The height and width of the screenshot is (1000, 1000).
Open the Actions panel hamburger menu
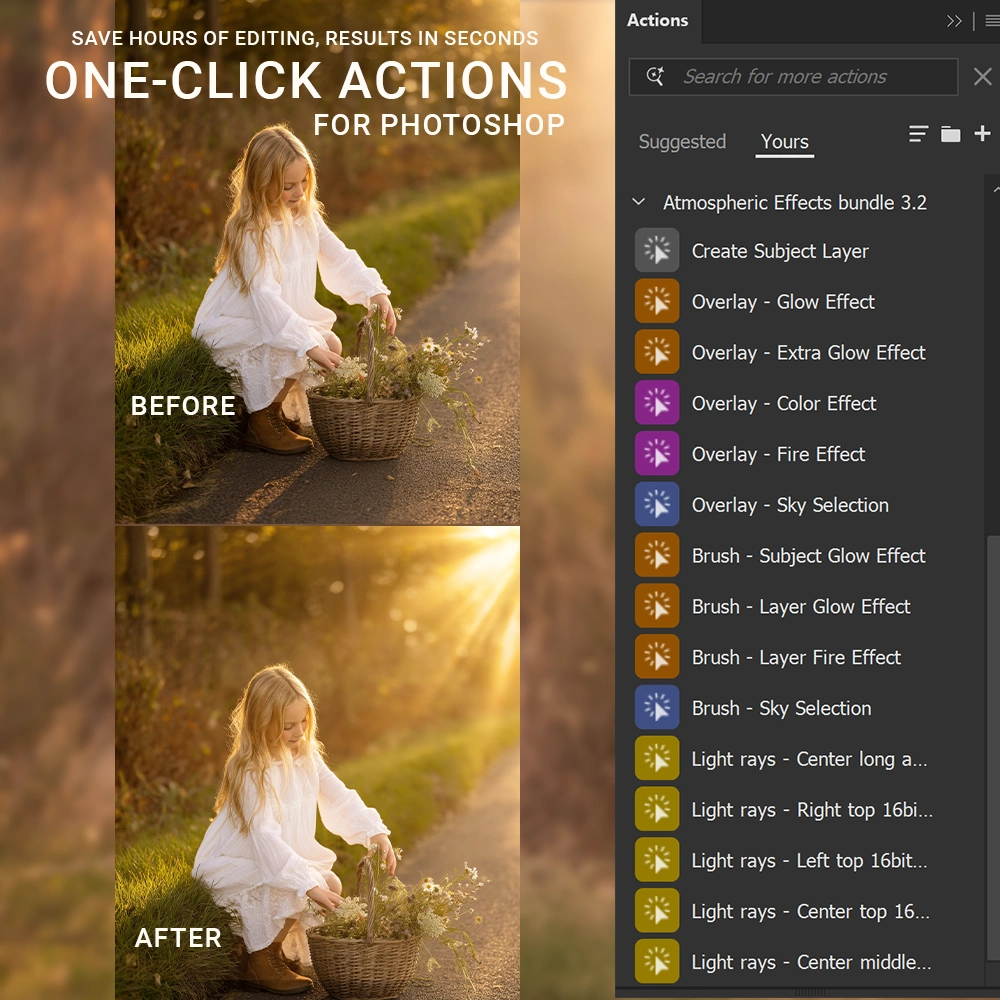[992, 21]
